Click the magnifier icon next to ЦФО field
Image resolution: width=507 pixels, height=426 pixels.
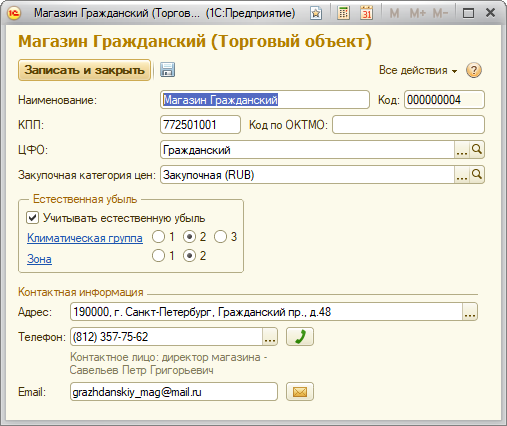point(477,150)
